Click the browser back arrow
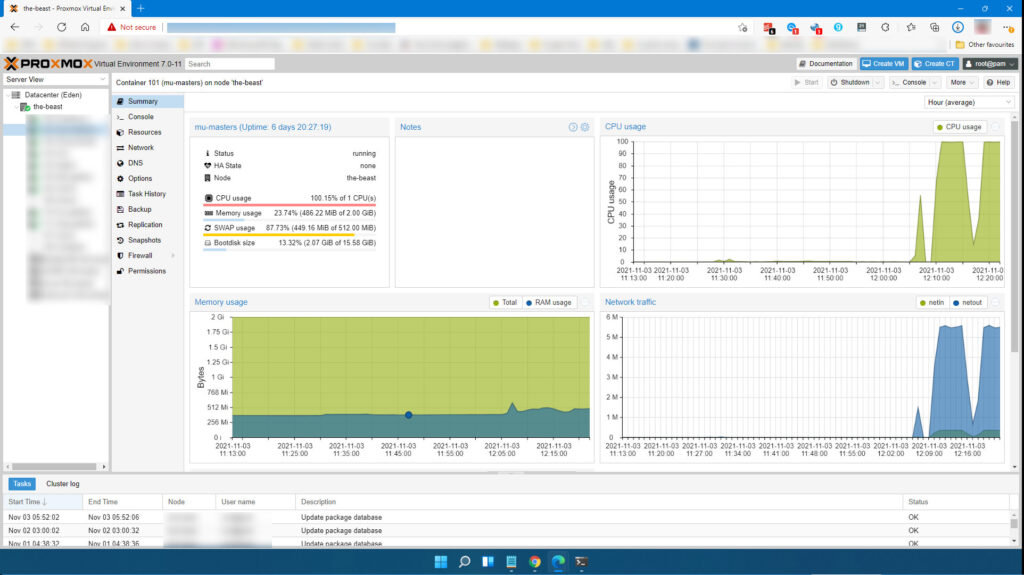This screenshot has height=575, width=1024. pos(15,27)
